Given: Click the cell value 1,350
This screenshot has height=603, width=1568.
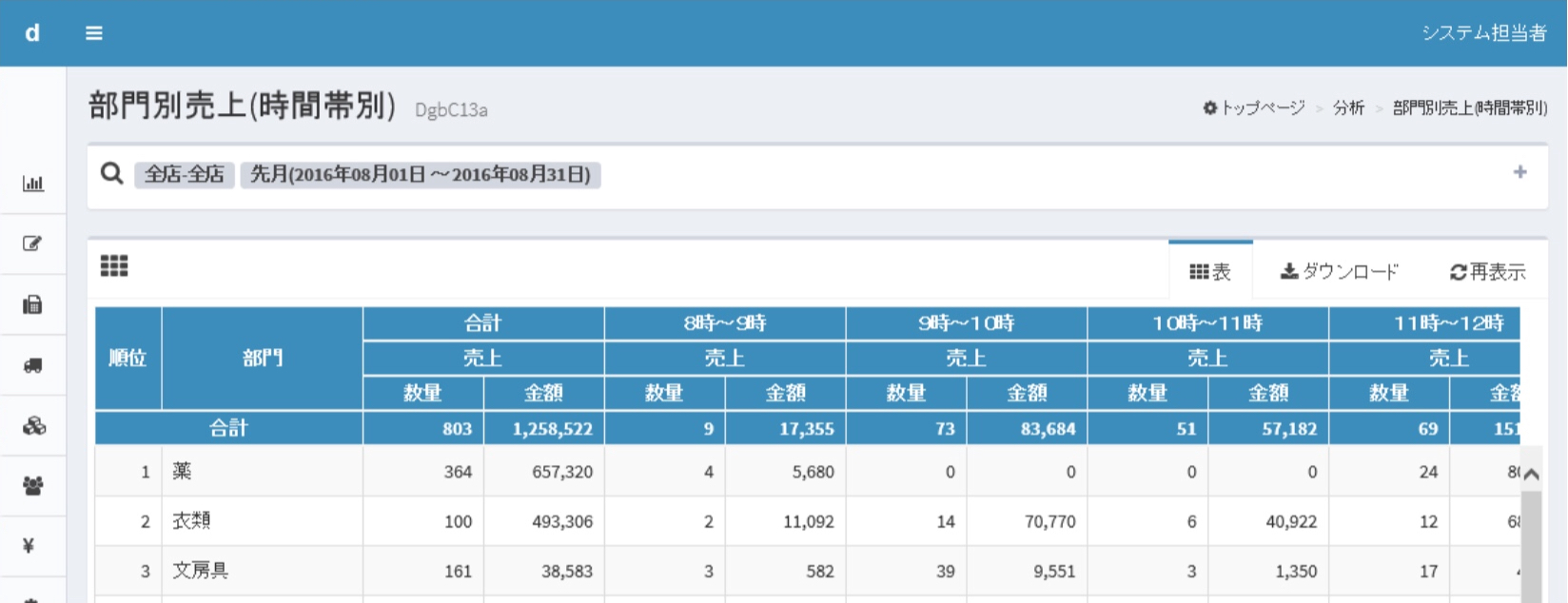Looking at the screenshot, I should click(x=1297, y=572).
